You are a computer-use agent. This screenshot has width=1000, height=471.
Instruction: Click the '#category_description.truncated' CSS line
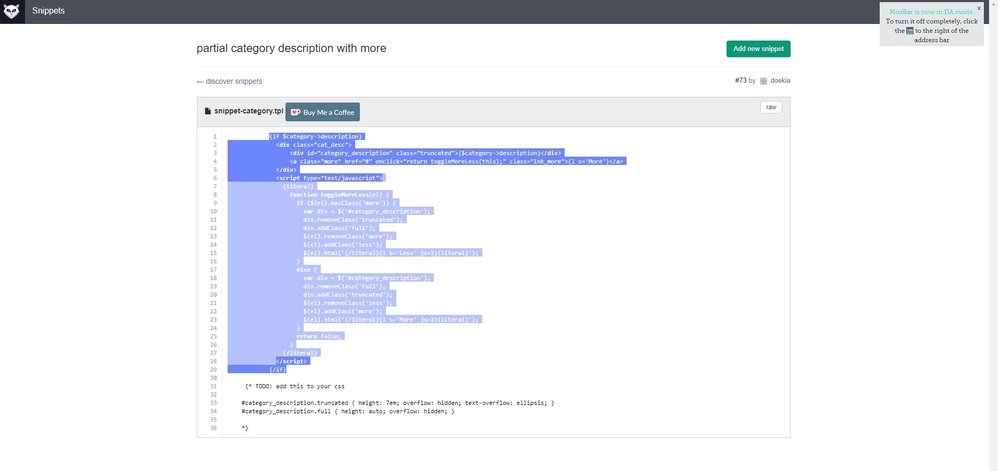click(398, 403)
